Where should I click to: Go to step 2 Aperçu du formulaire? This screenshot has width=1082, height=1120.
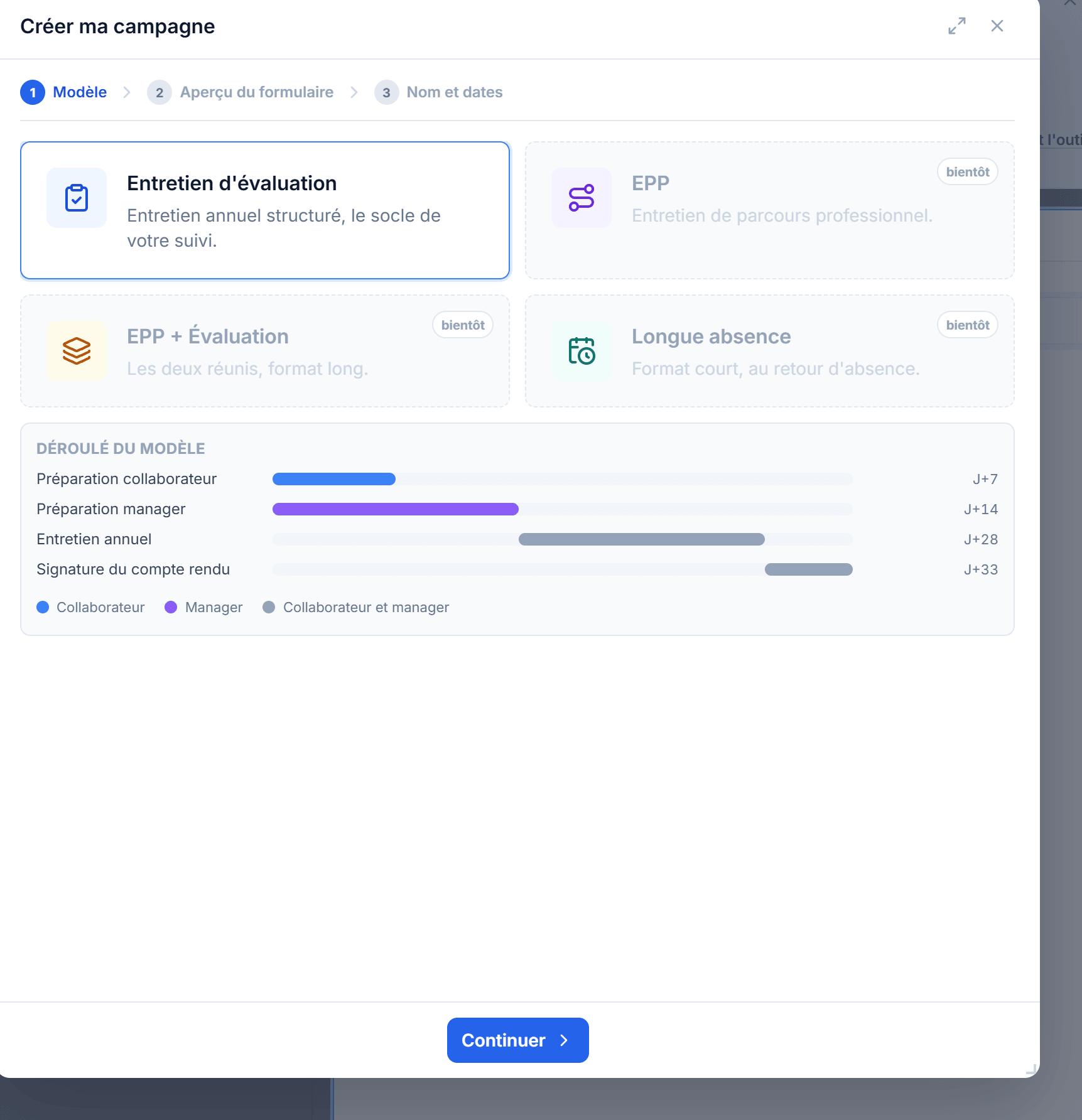[241, 92]
